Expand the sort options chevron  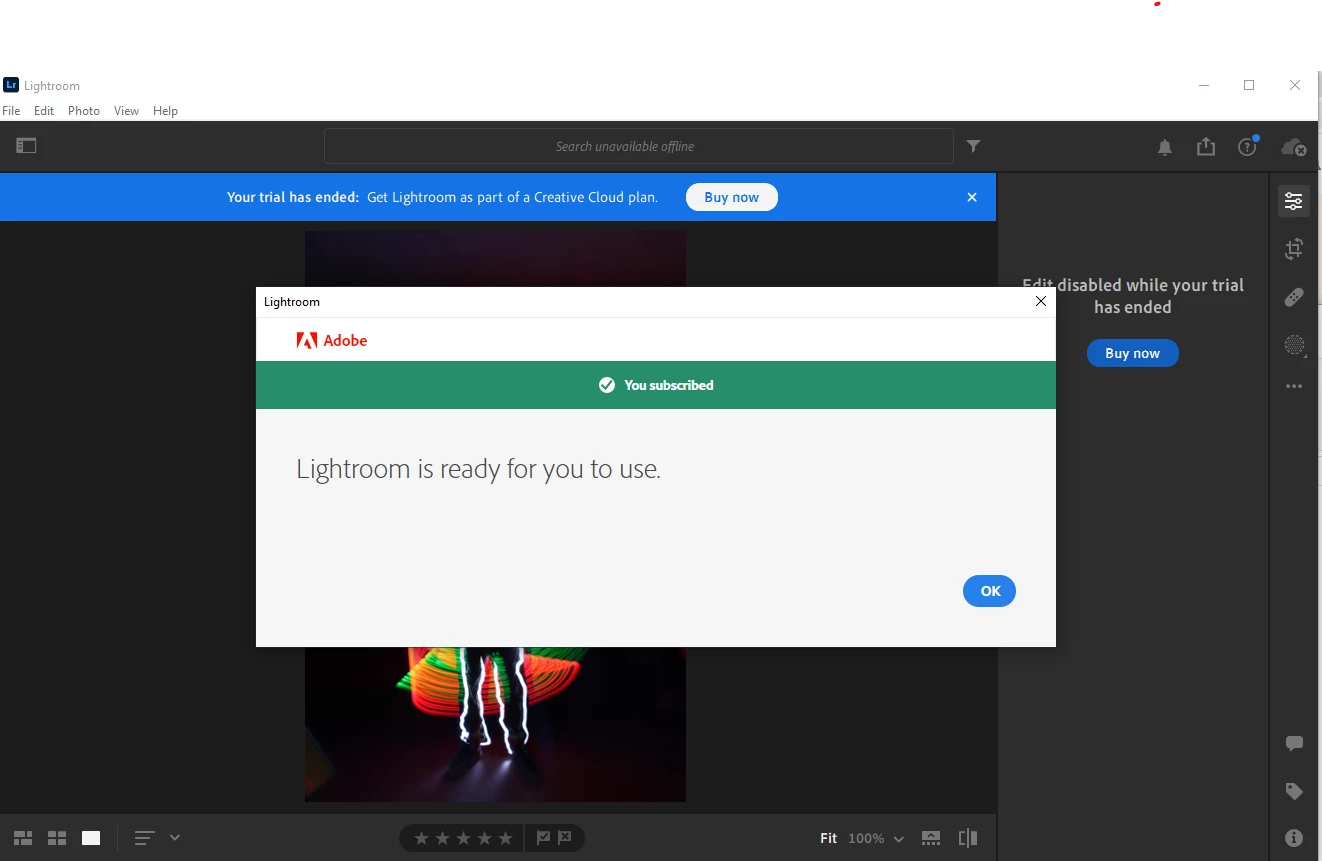tap(175, 838)
